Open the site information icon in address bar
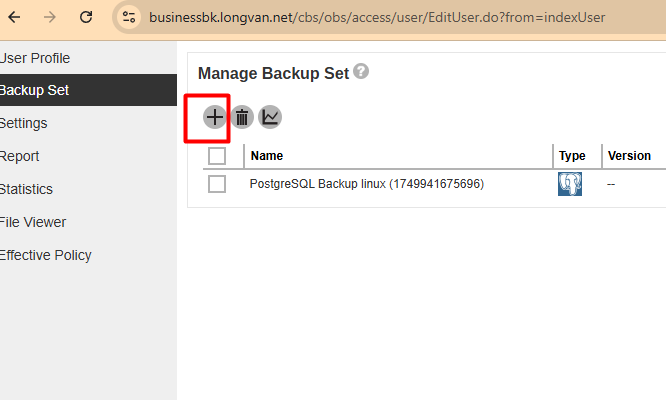 pyautogui.click(x=129, y=17)
